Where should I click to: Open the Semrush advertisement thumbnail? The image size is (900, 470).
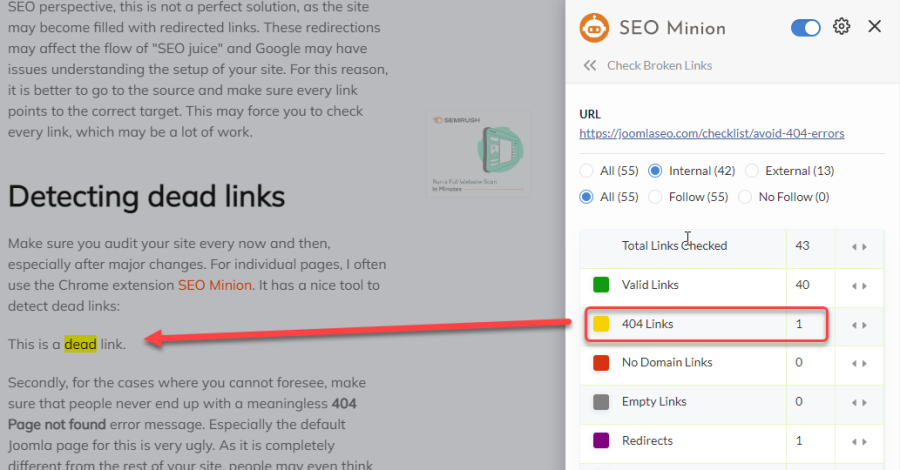point(478,154)
